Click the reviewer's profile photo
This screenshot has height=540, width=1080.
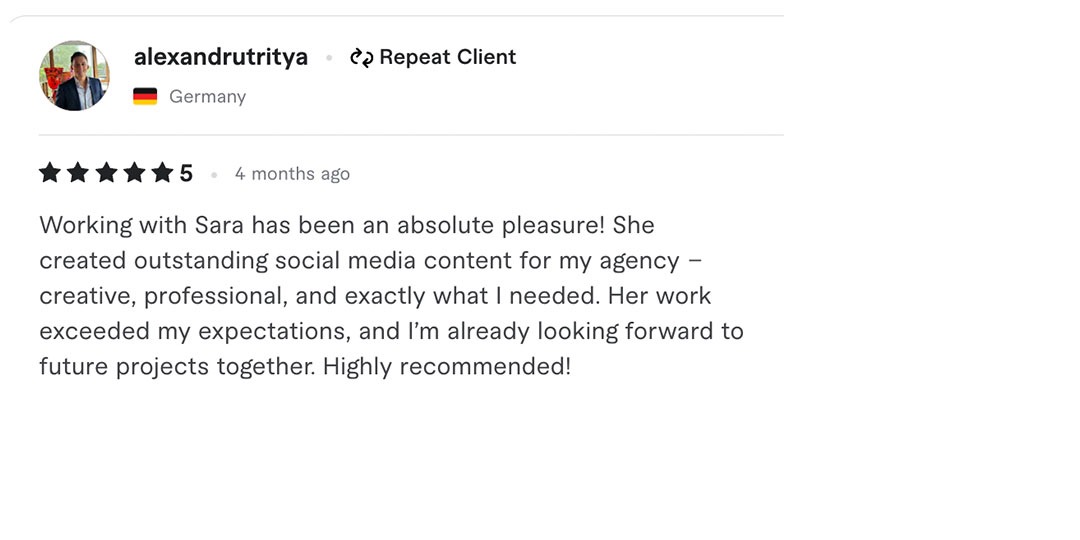(74, 76)
